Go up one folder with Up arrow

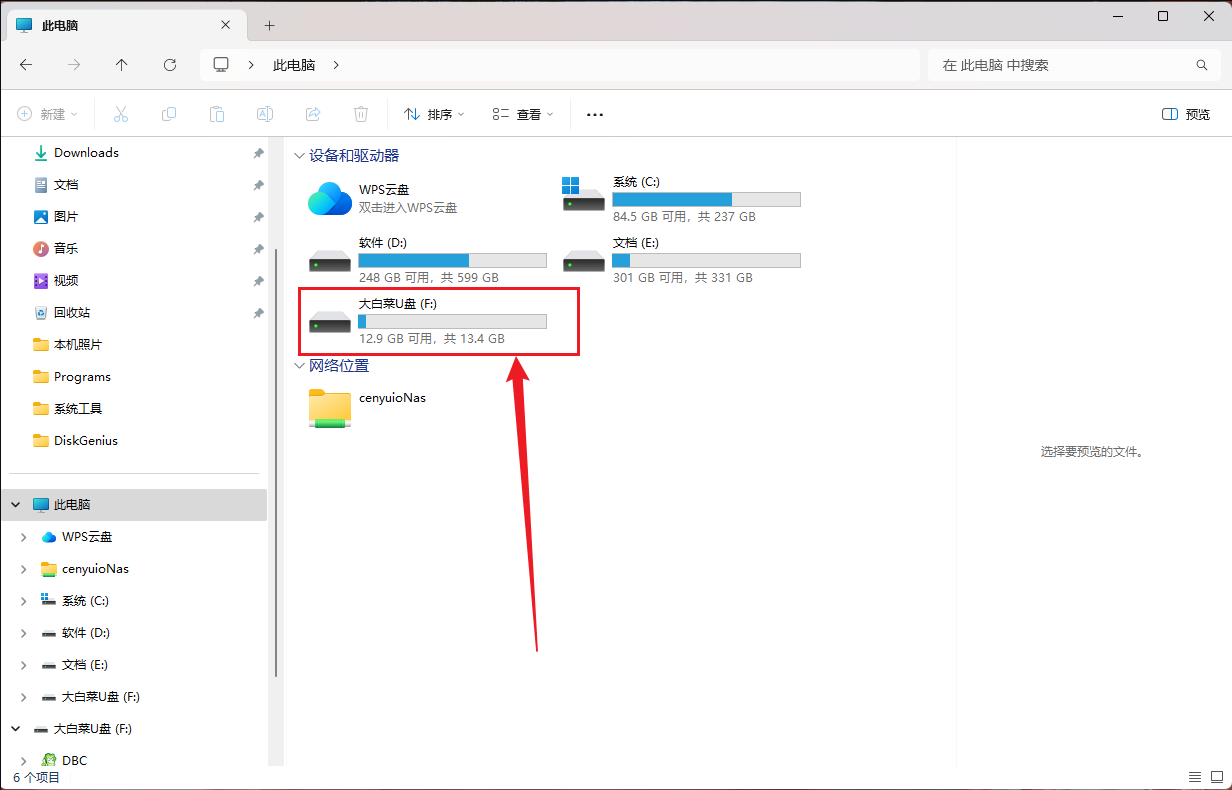[122, 65]
